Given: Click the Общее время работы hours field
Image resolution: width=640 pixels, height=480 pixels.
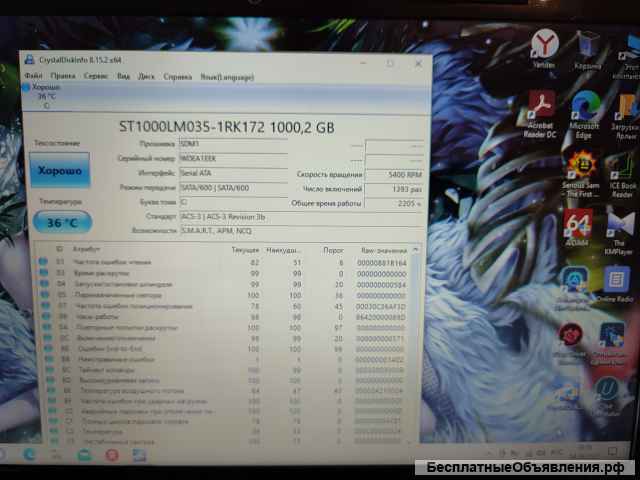Looking at the screenshot, I should 394,203.
